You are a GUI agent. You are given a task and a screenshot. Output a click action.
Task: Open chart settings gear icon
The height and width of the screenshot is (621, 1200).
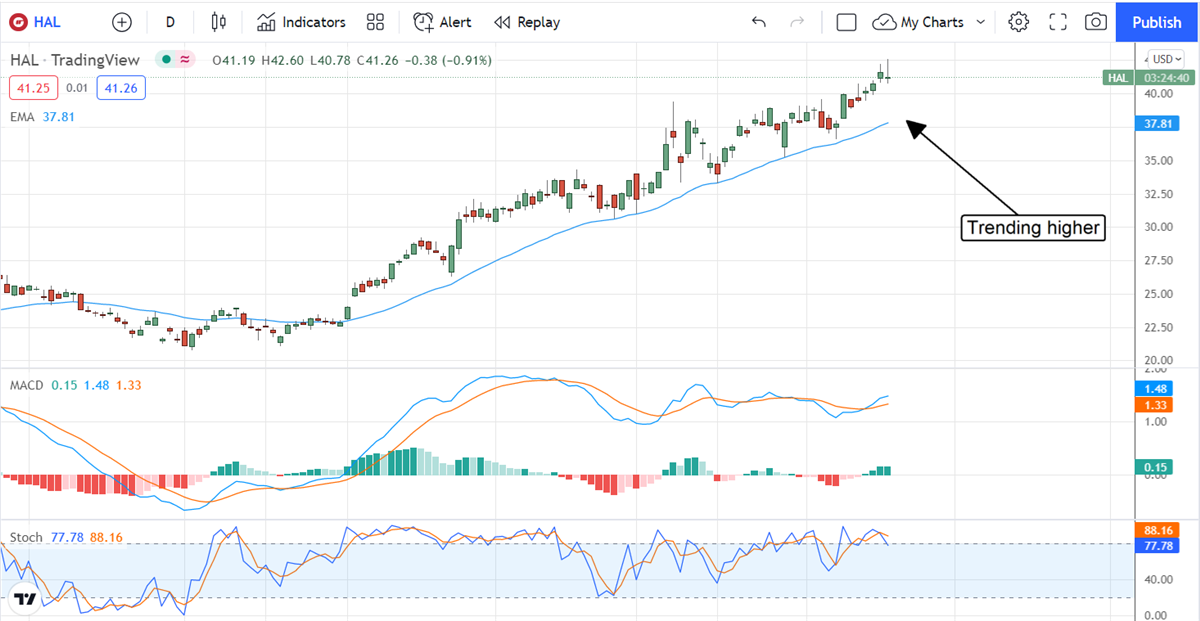click(1018, 22)
